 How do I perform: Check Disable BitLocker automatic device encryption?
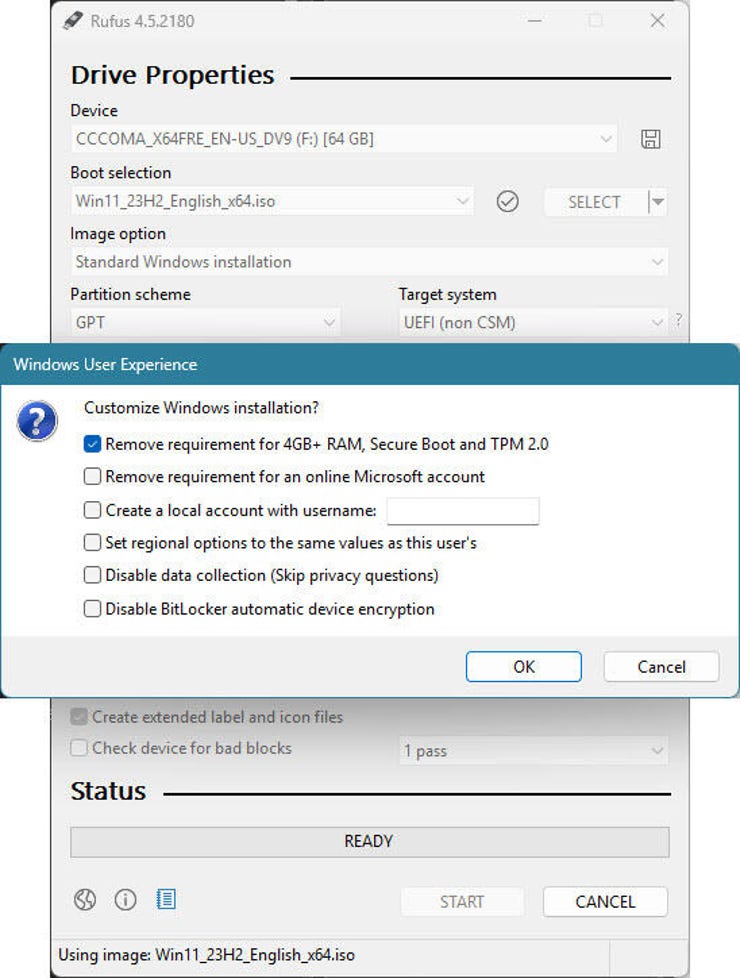(x=93, y=609)
